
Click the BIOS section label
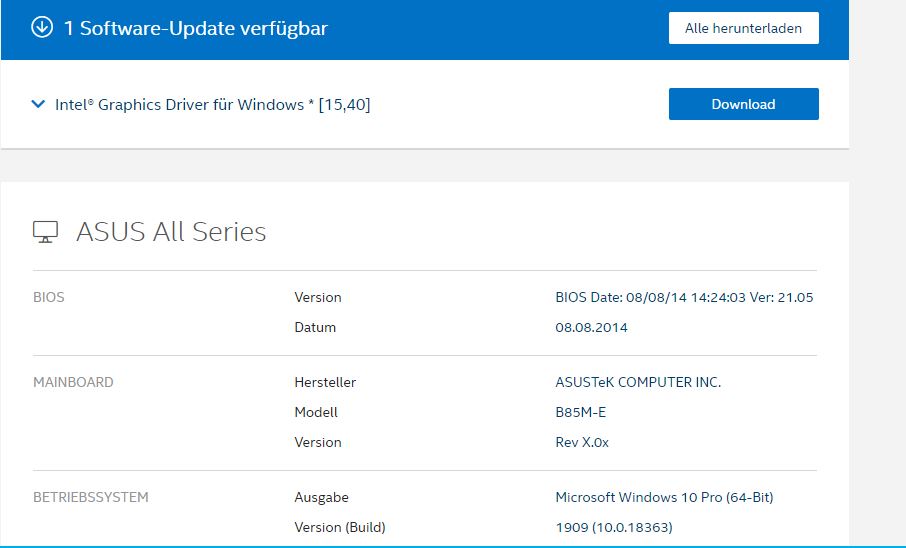(x=49, y=297)
